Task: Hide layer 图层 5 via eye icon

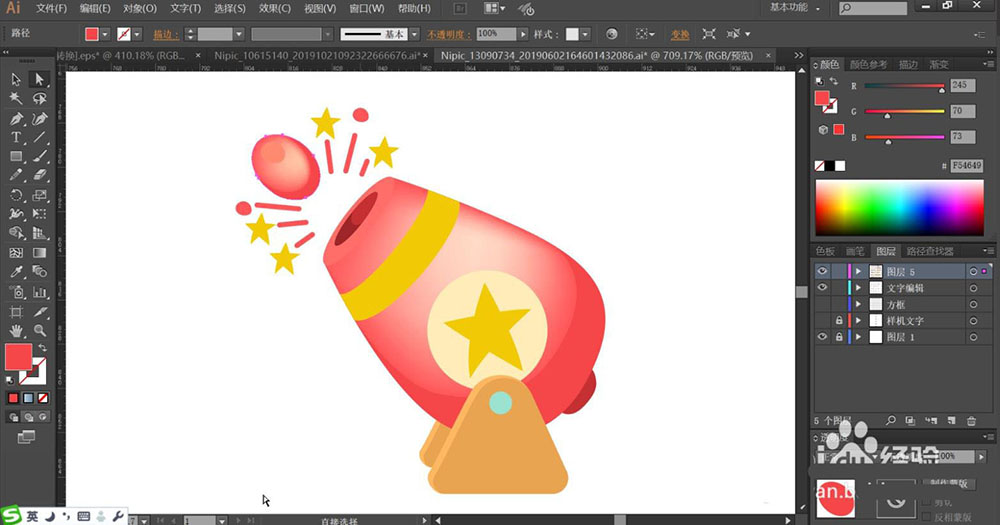Action: coord(822,272)
